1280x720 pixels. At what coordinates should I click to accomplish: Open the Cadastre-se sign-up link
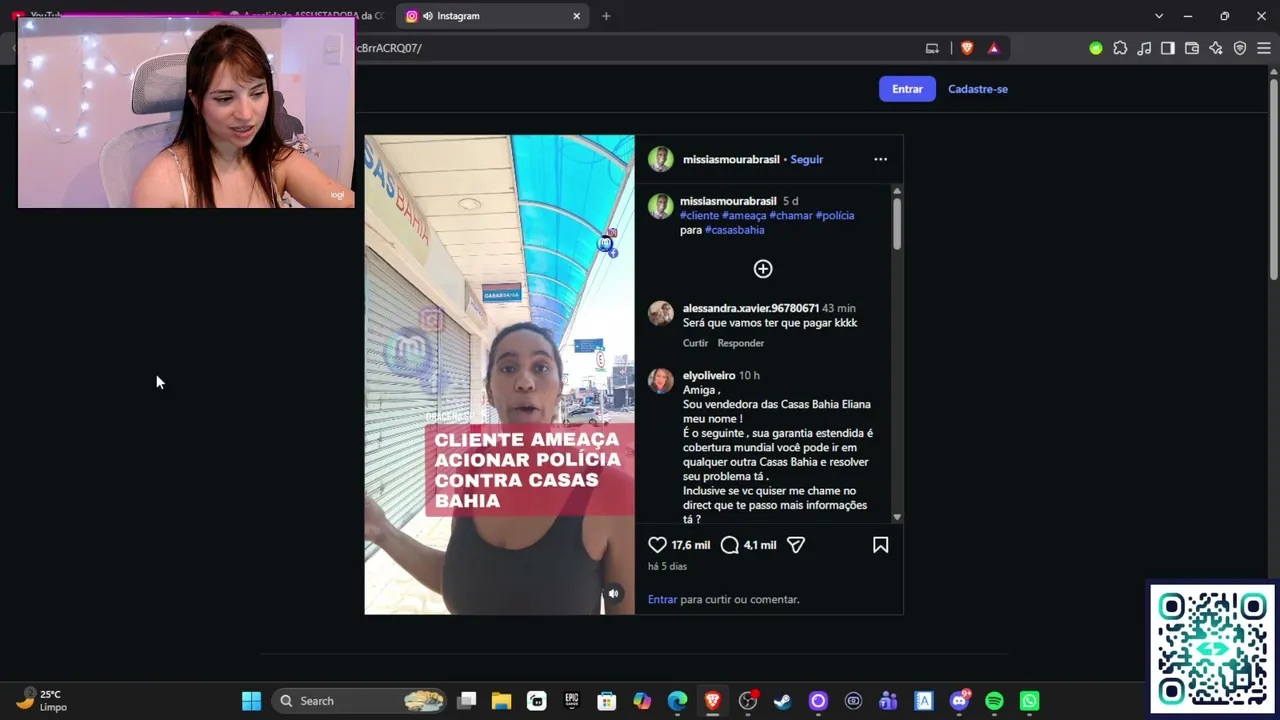[978, 89]
